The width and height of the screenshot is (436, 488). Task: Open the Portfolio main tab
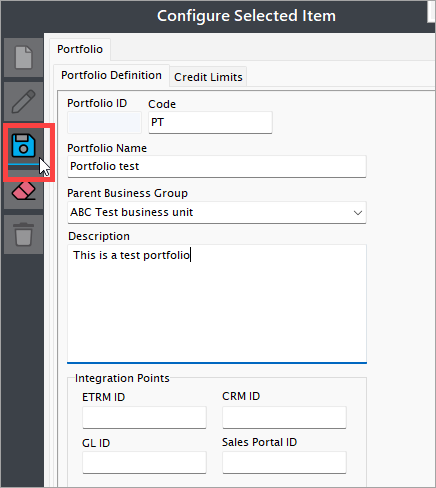[80, 49]
